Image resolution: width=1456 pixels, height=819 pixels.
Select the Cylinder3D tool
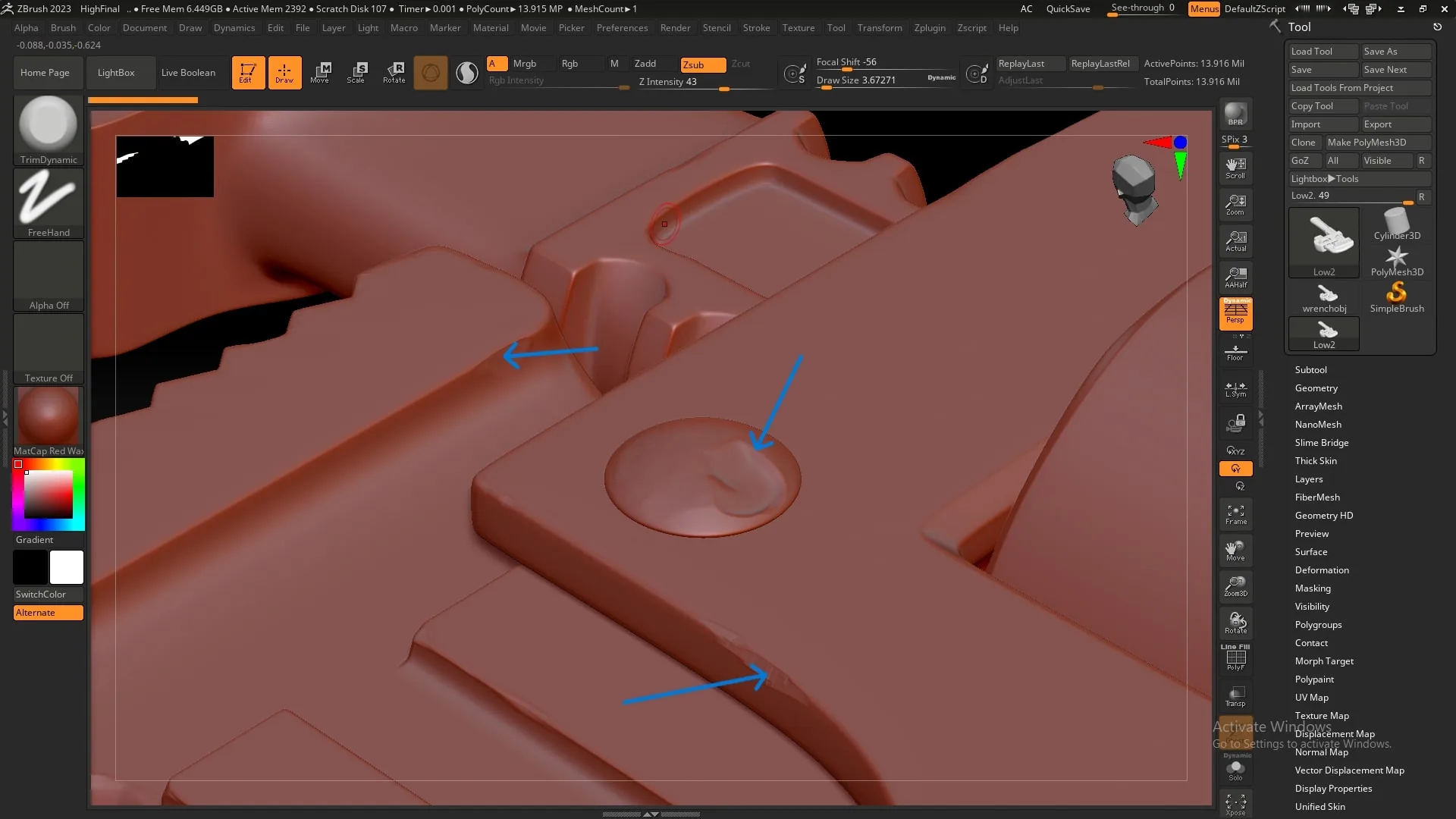click(1396, 224)
